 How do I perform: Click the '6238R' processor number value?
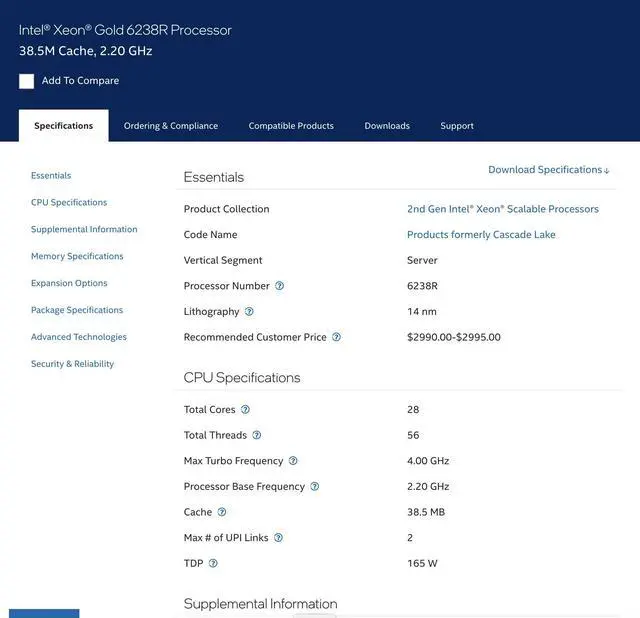(422, 286)
